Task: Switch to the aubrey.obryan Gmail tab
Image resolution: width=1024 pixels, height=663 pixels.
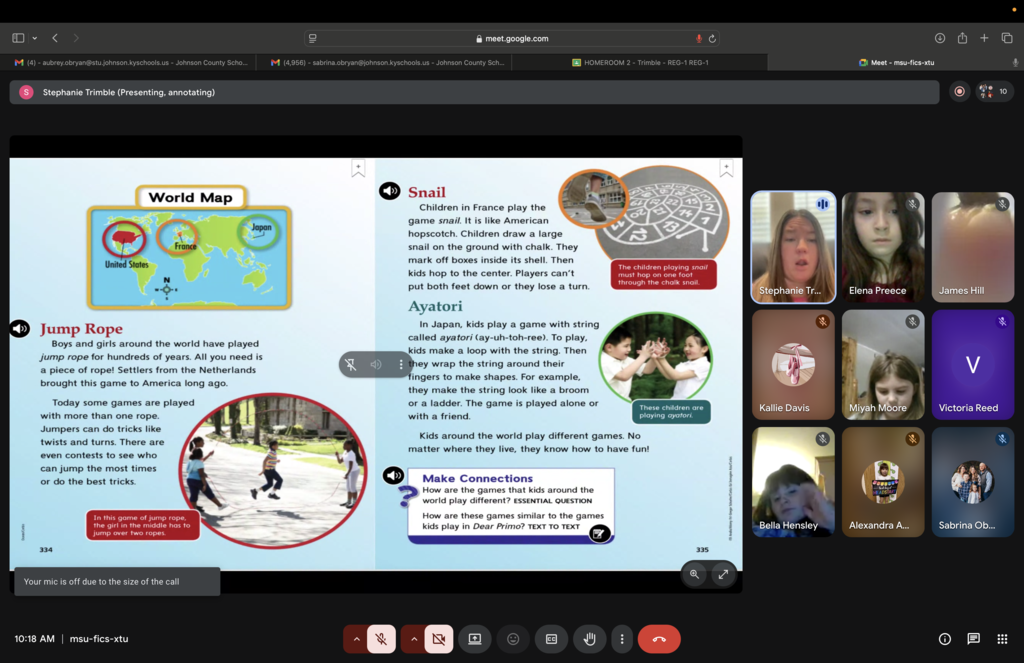Action: pos(130,62)
